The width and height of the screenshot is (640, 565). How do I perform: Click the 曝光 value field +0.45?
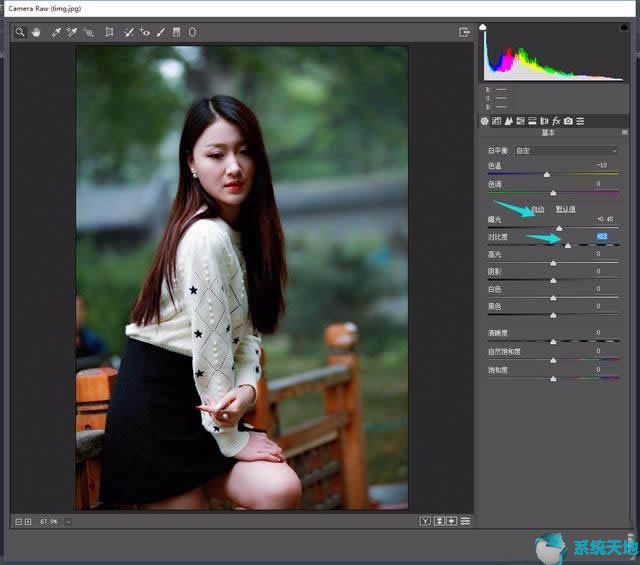[604, 219]
